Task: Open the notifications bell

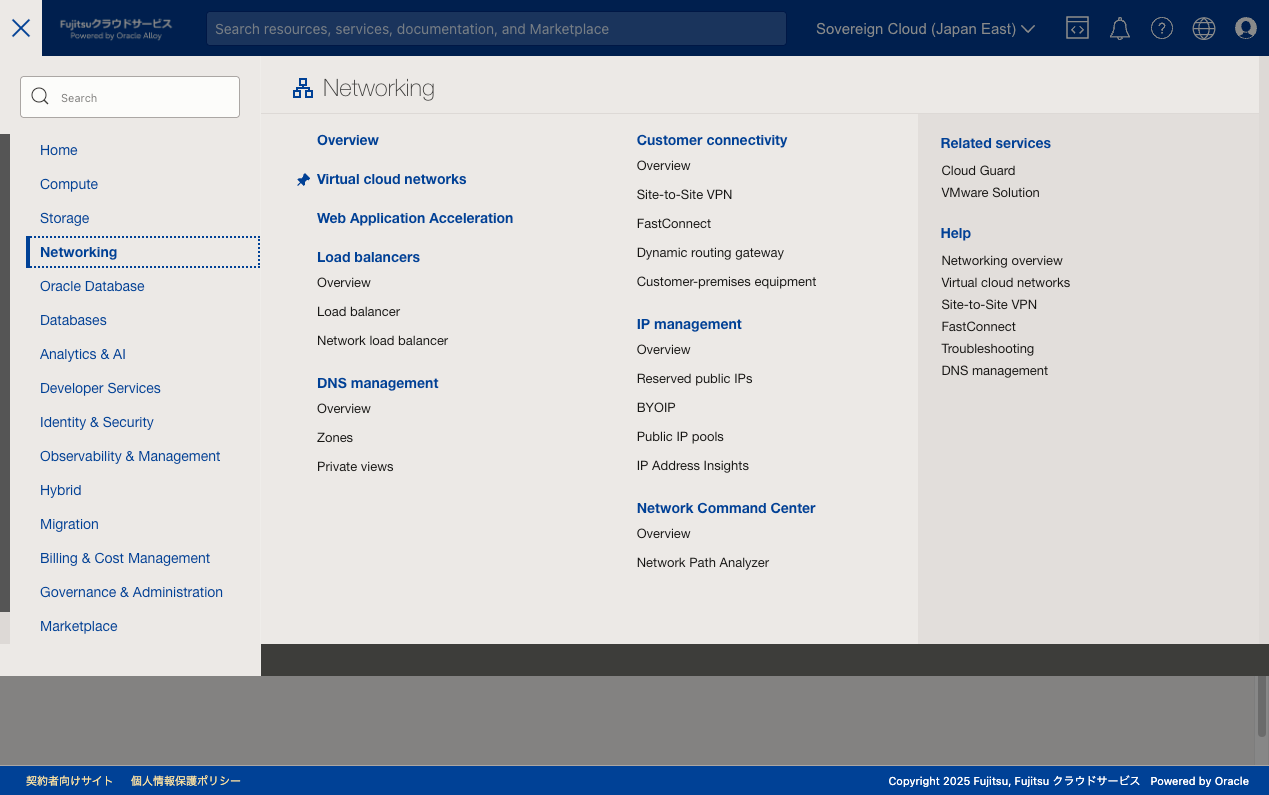Action: 1119,28
